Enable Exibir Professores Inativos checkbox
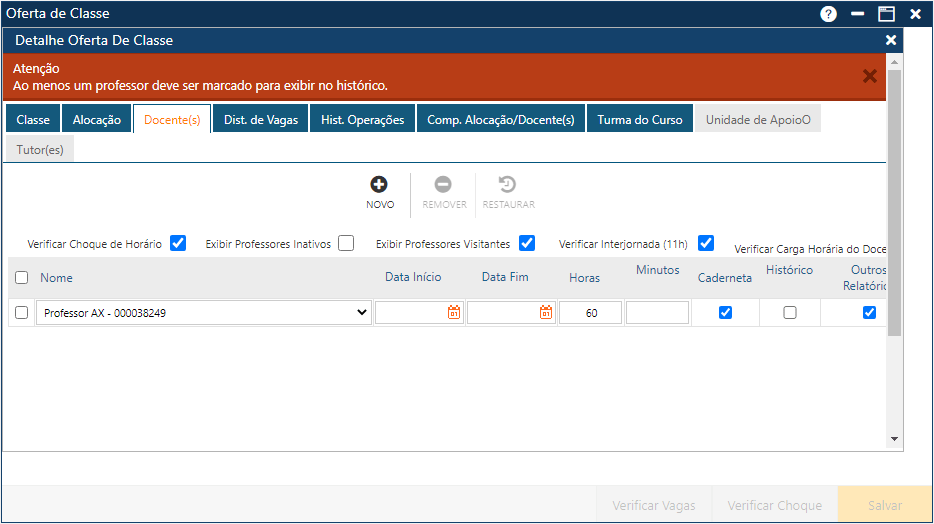The height and width of the screenshot is (524, 934). point(346,243)
